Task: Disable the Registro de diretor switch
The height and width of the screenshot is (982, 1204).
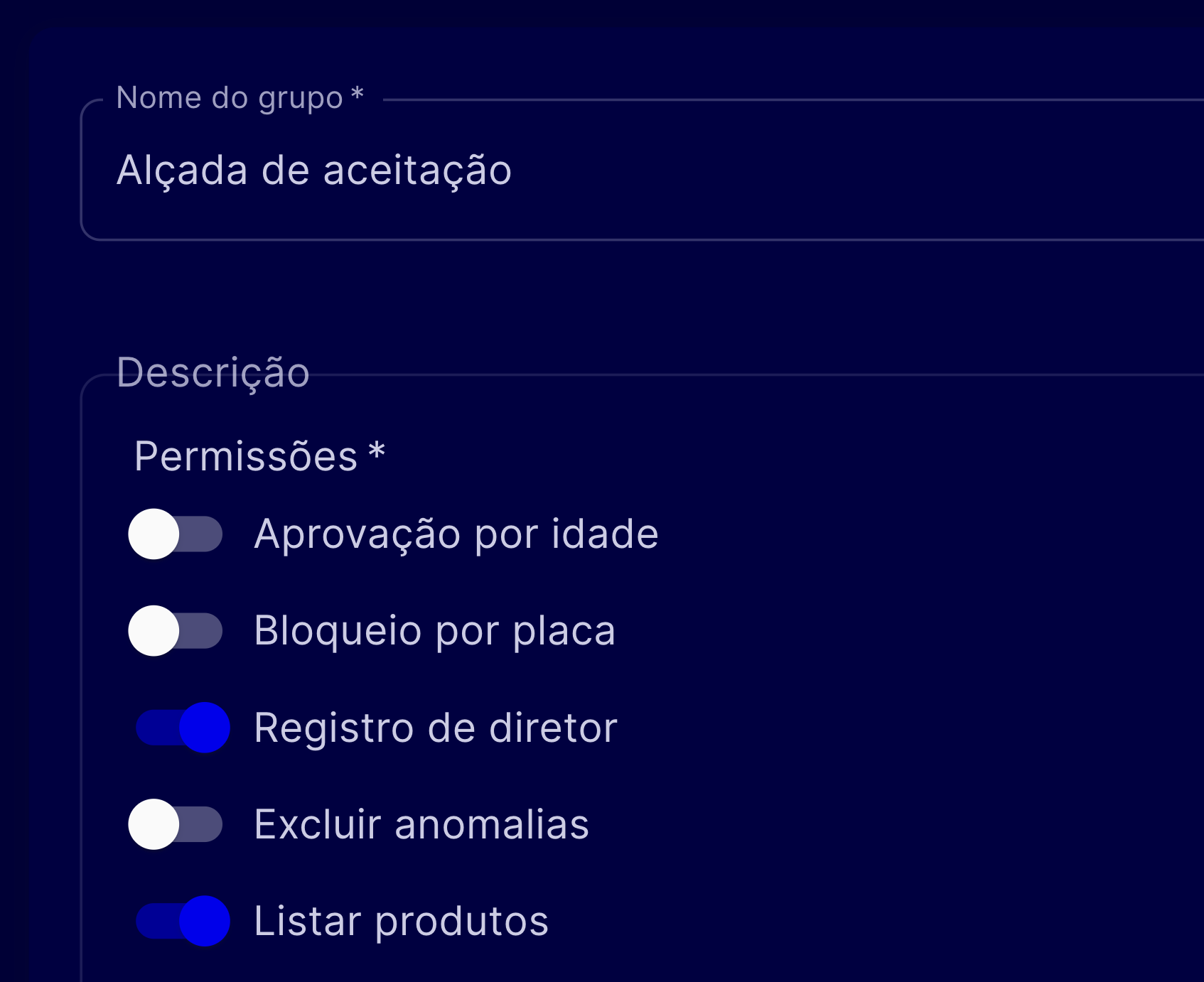Action: tap(183, 727)
